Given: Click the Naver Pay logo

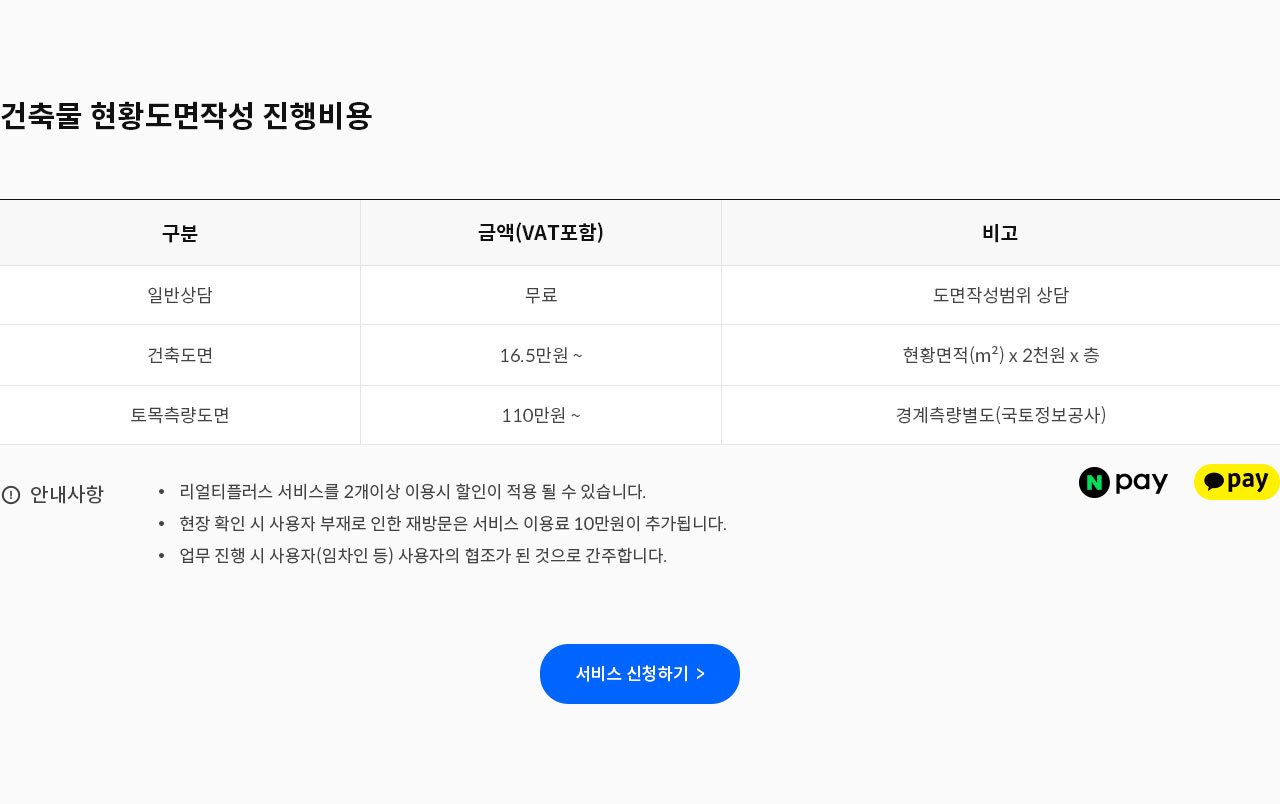Looking at the screenshot, I should coord(1123,482).
